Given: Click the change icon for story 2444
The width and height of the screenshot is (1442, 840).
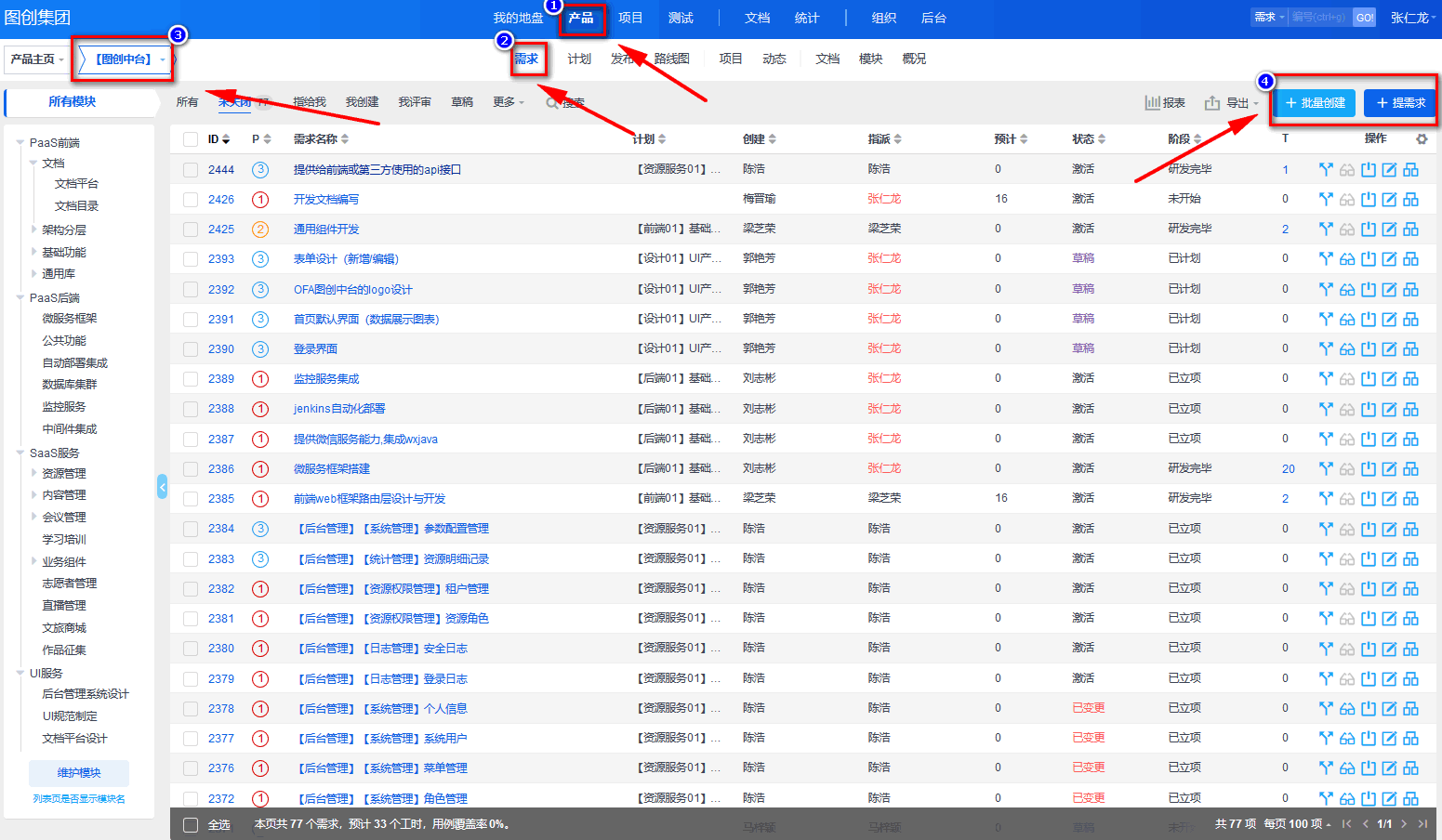Looking at the screenshot, I should (1326, 169).
